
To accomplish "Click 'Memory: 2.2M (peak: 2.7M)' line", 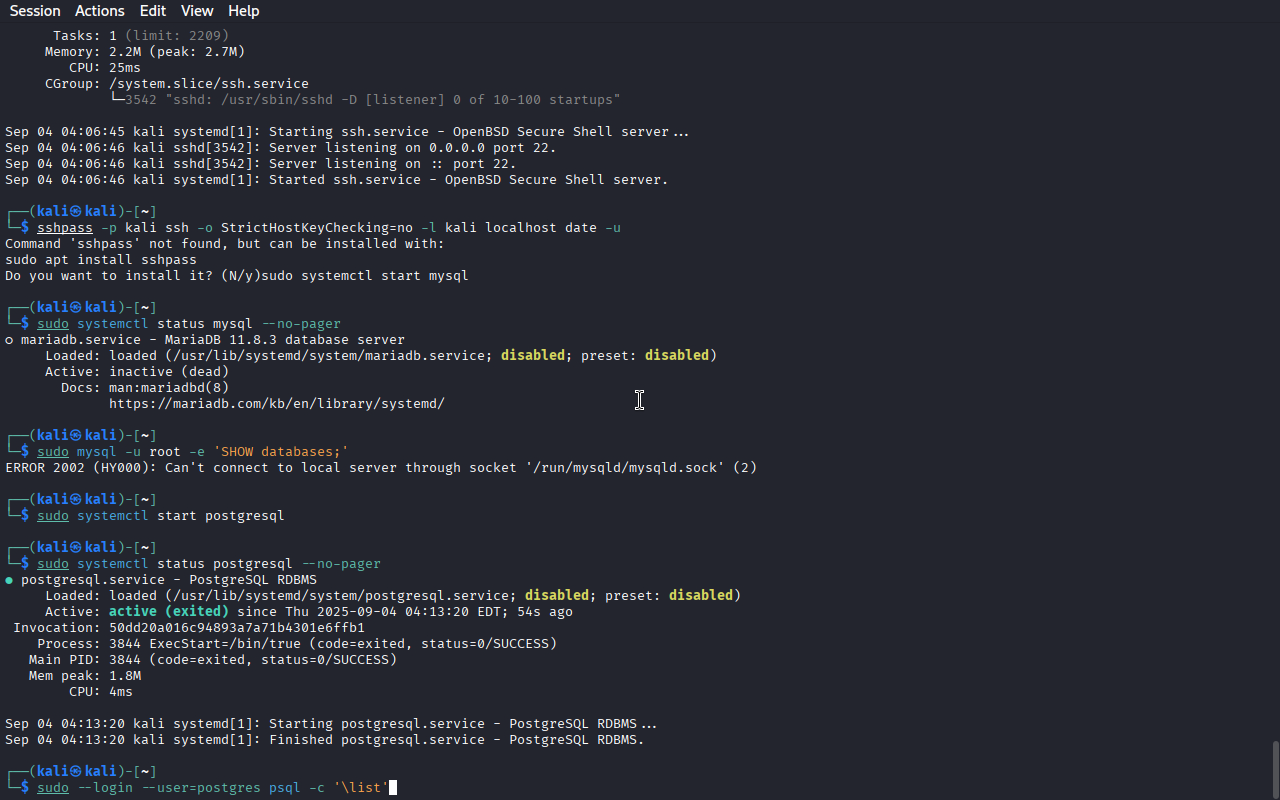I will [145, 52].
